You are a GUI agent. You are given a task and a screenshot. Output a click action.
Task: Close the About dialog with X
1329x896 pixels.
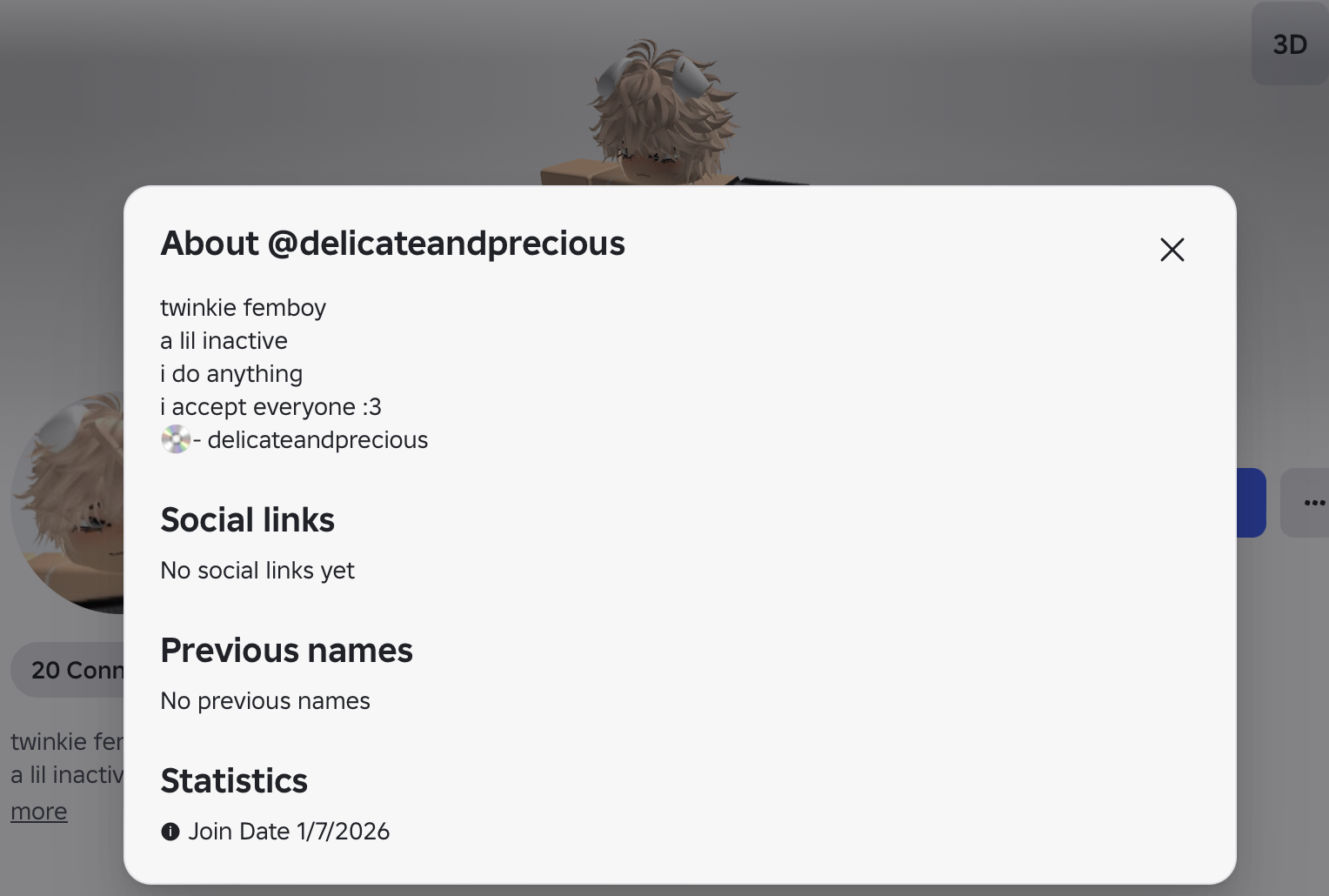(1172, 250)
